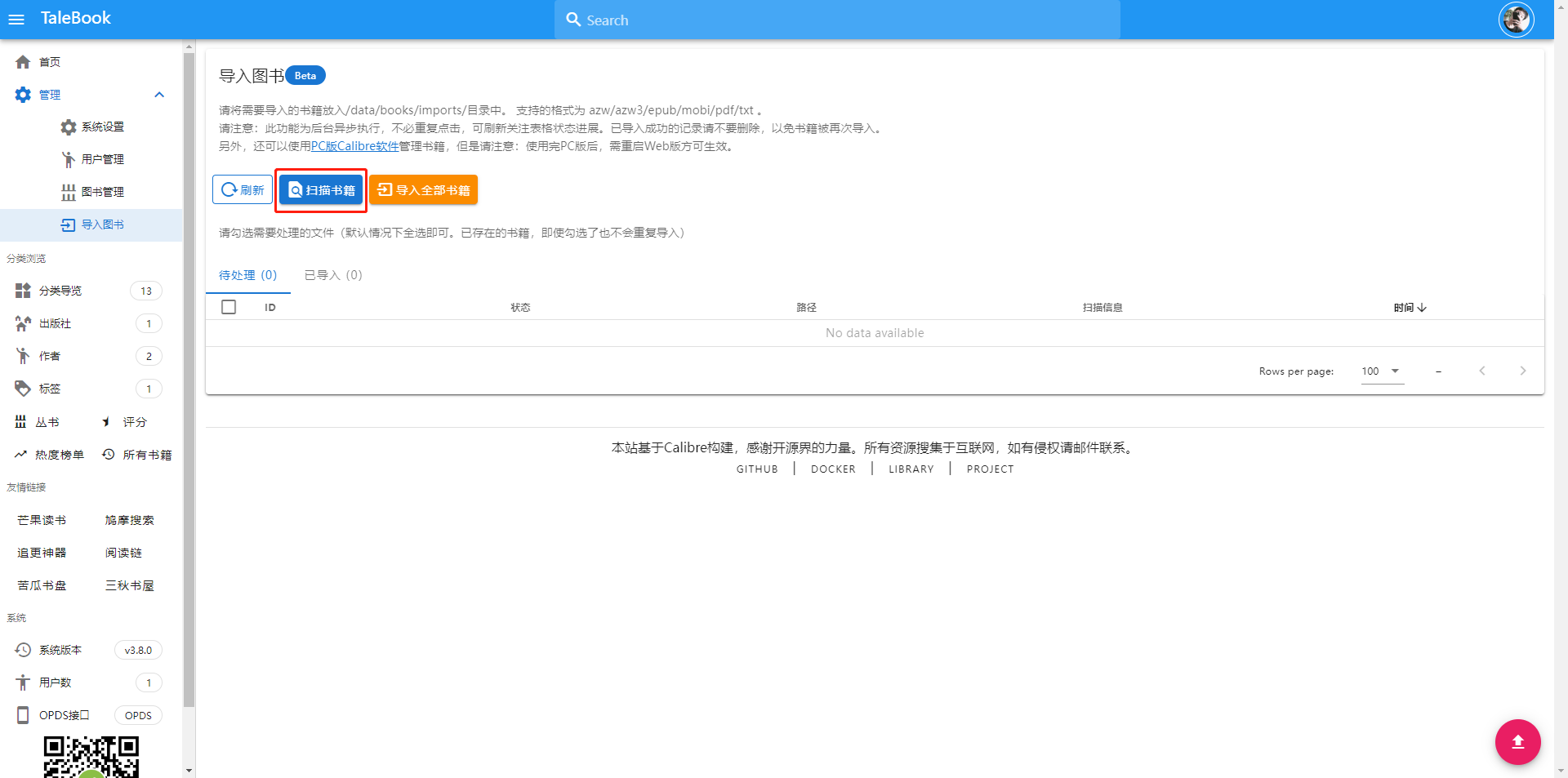Open the GITHUB footer link
This screenshot has height=778, width=1568.
pyautogui.click(x=757, y=469)
